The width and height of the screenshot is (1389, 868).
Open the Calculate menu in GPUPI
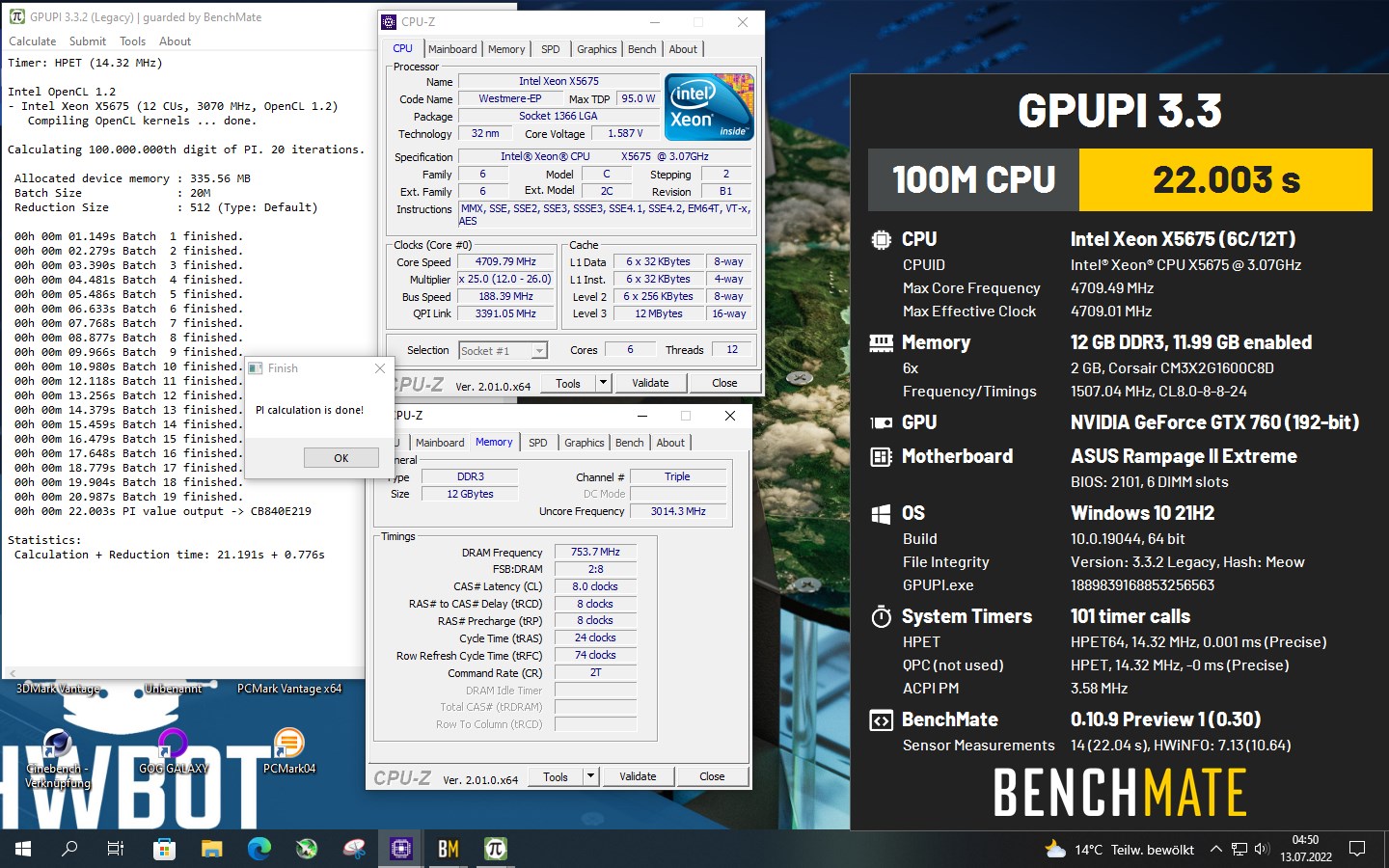click(x=33, y=41)
